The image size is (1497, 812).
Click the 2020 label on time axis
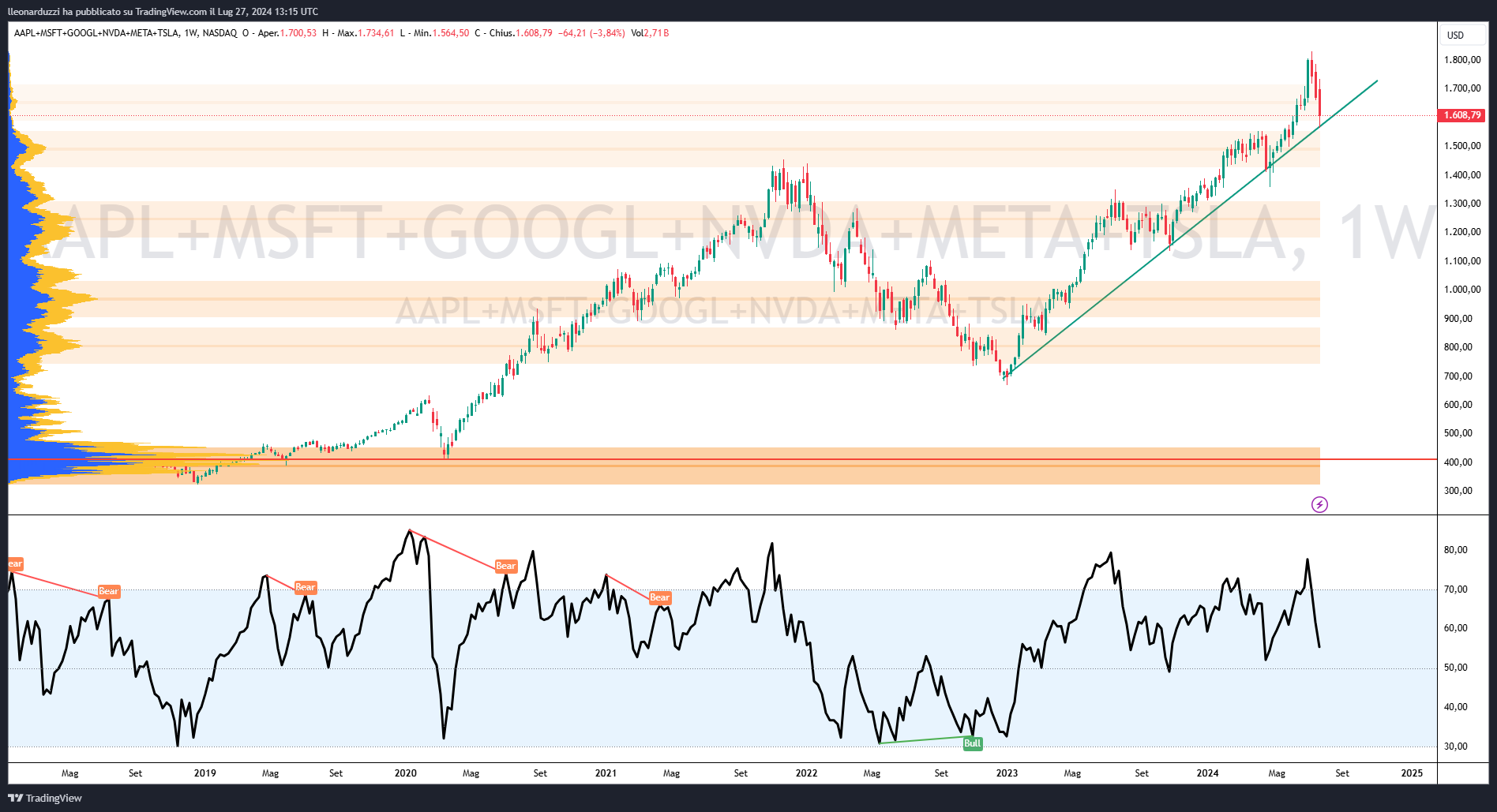[x=405, y=773]
